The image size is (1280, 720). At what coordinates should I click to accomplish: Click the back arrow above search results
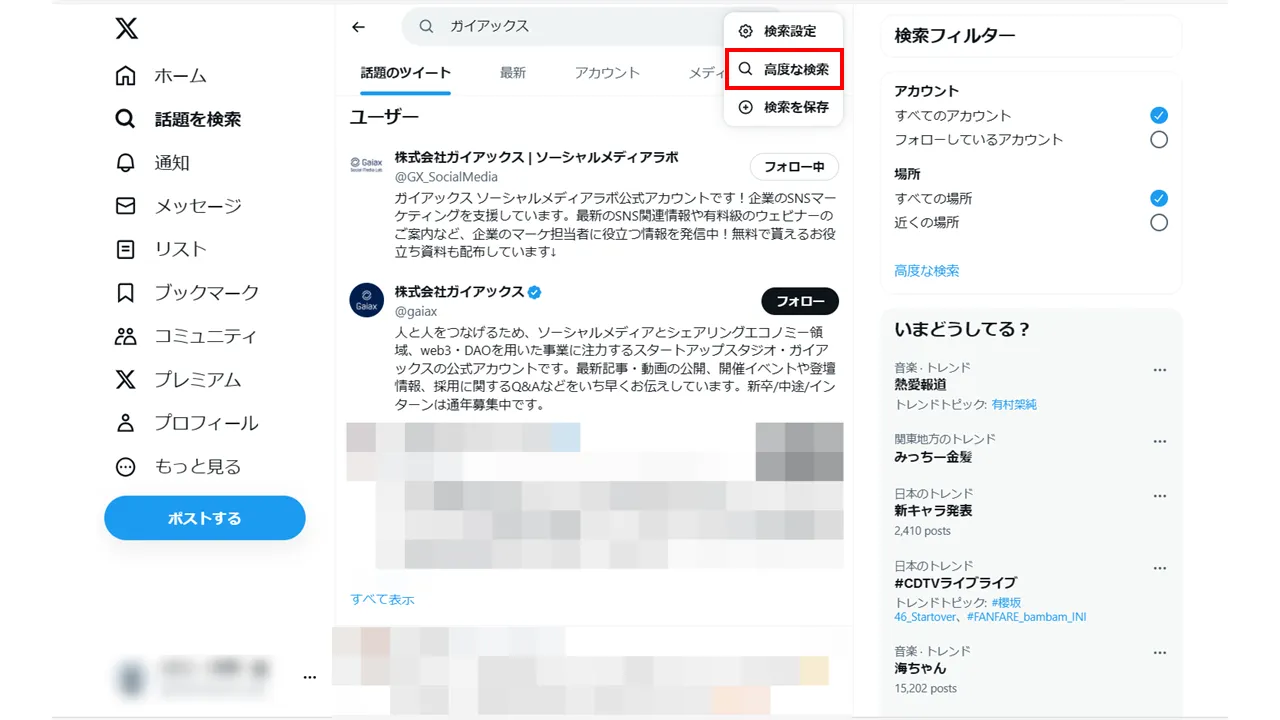(358, 27)
